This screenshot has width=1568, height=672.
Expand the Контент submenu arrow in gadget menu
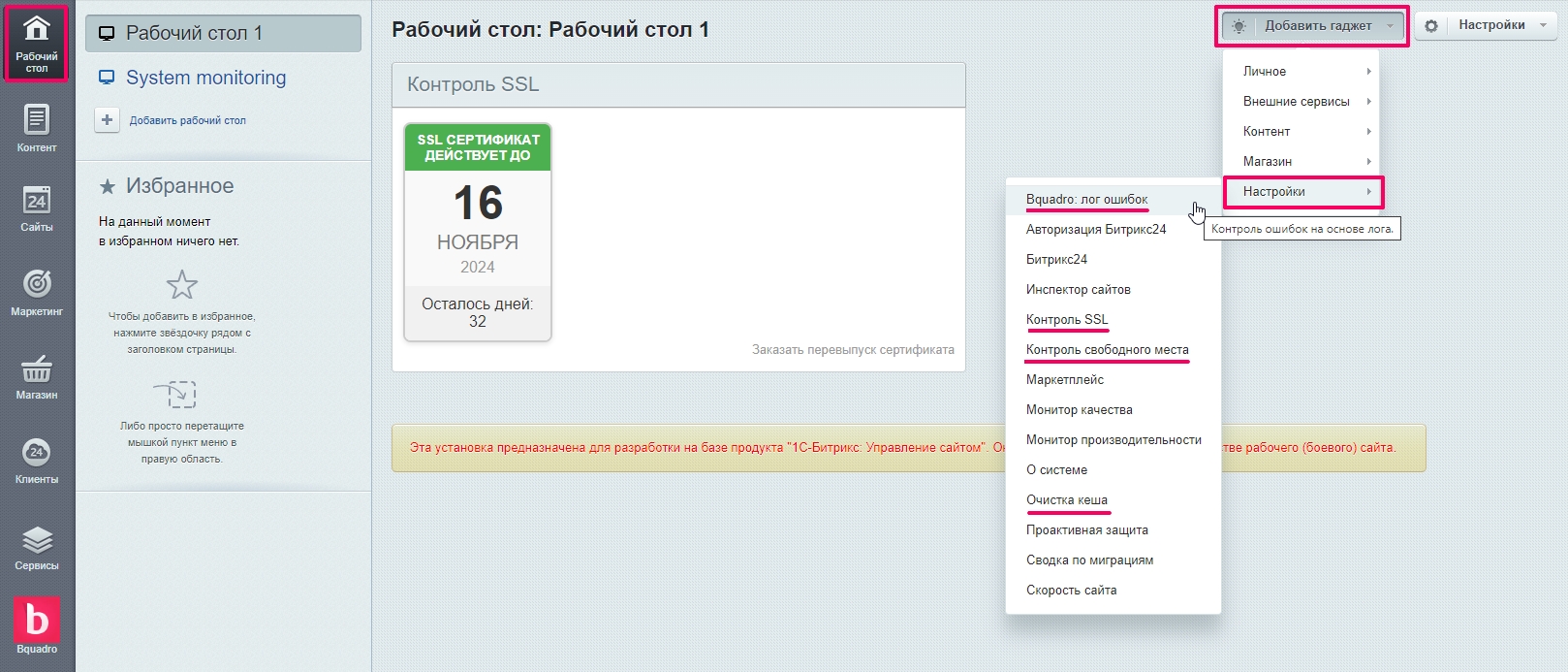click(1368, 132)
